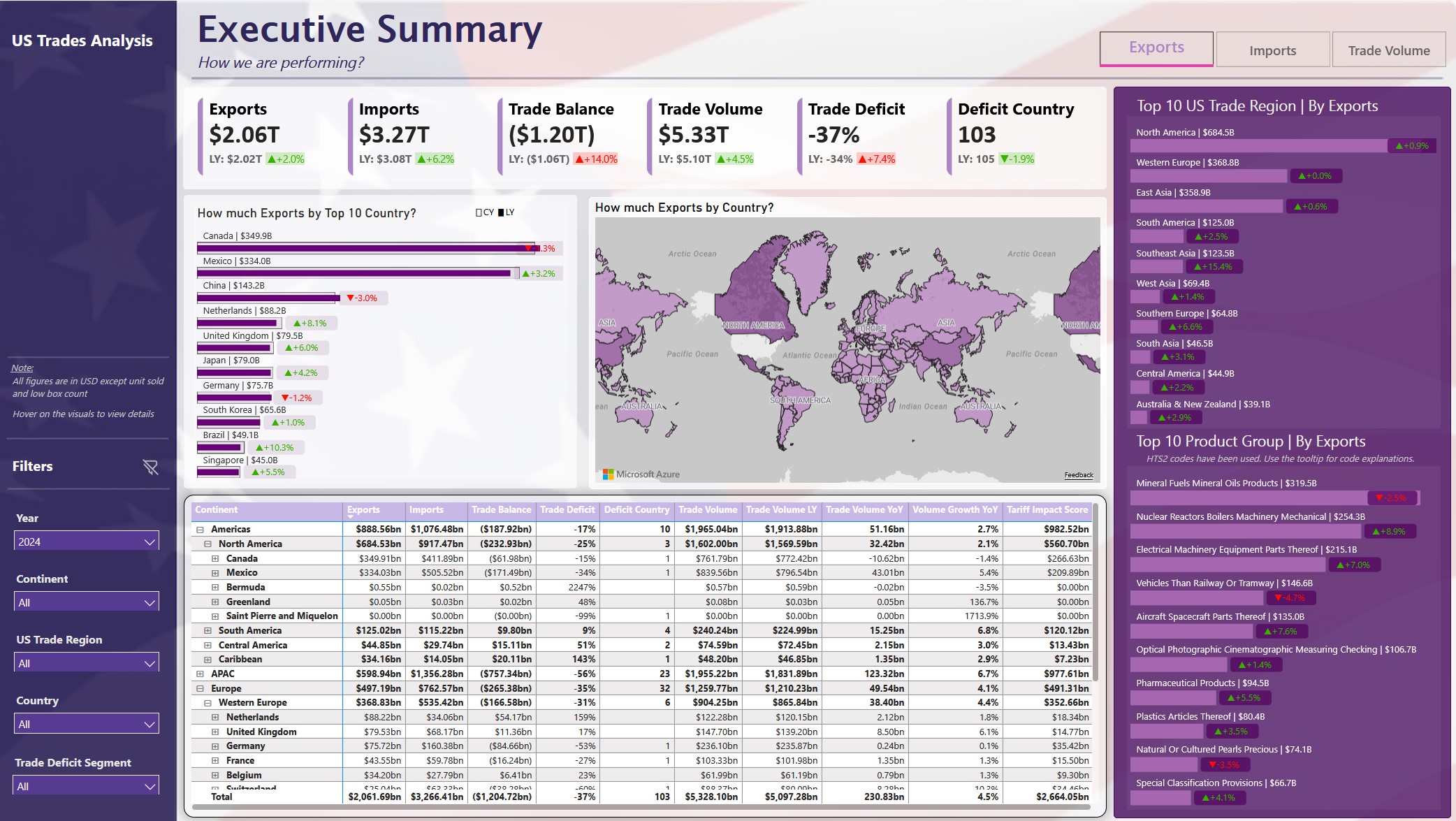Switch to the Trade Volume tab
1456x821 pixels.
click(x=1388, y=49)
